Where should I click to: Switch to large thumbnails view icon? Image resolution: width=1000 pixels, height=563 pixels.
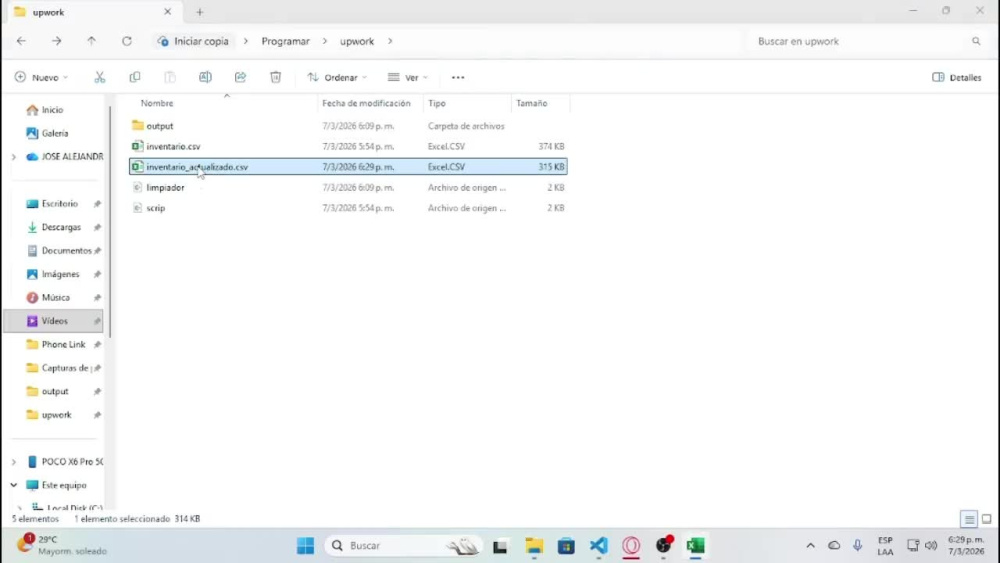pyautogui.click(x=986, y=519)
